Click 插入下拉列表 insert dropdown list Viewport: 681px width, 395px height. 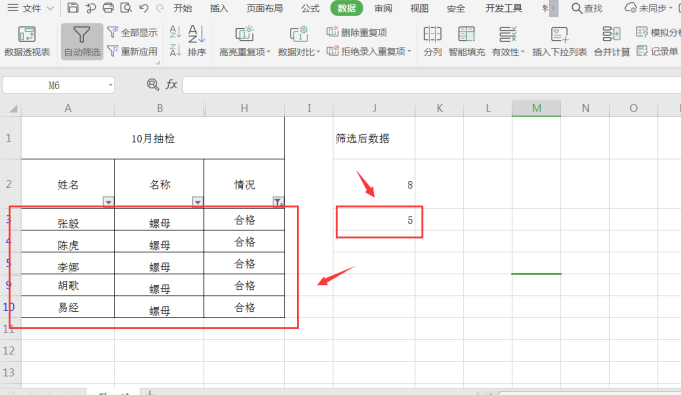coord(559,41)
